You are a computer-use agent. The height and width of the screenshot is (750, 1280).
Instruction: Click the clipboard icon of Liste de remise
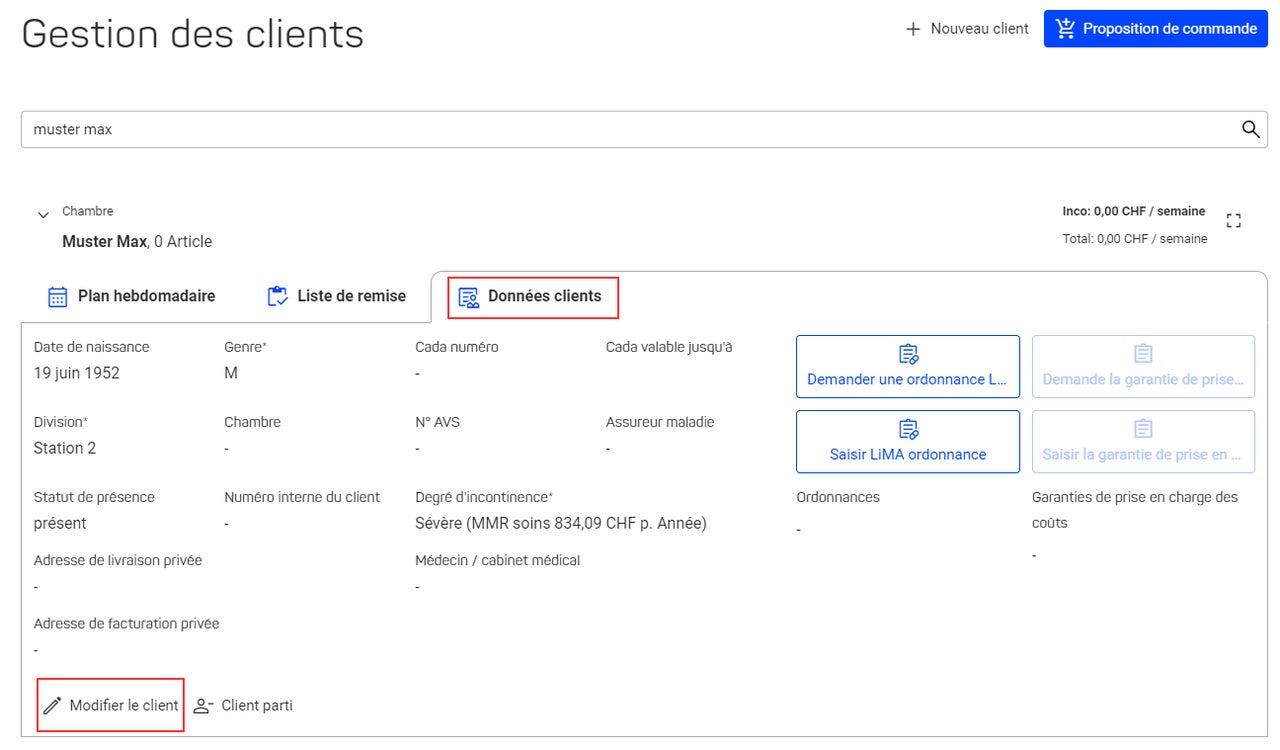click(x=277, y=297)
